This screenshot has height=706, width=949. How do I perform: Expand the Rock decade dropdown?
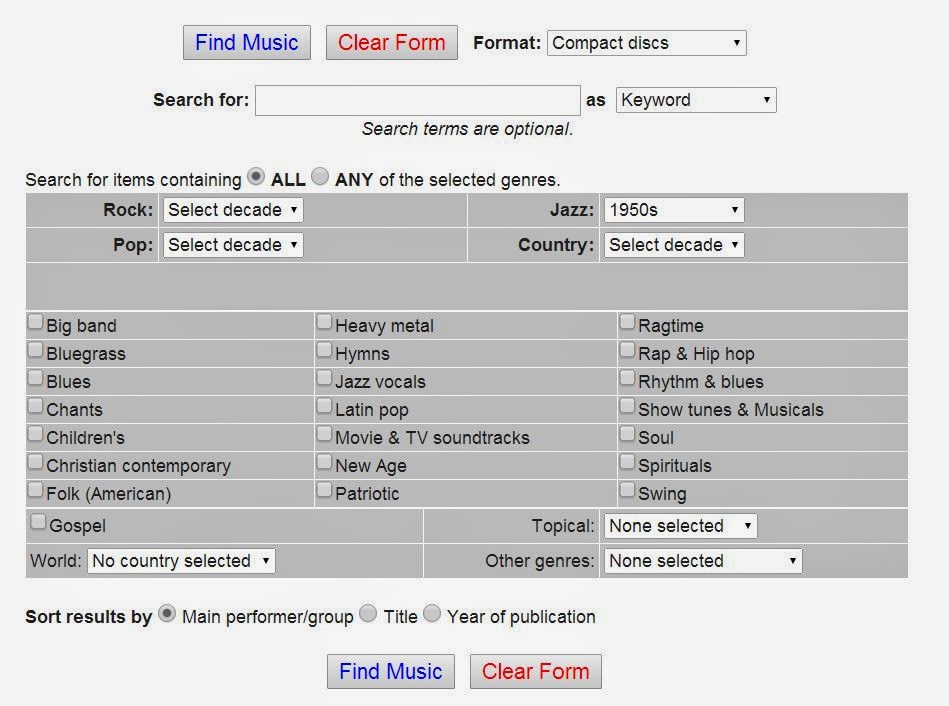point(233,210)
